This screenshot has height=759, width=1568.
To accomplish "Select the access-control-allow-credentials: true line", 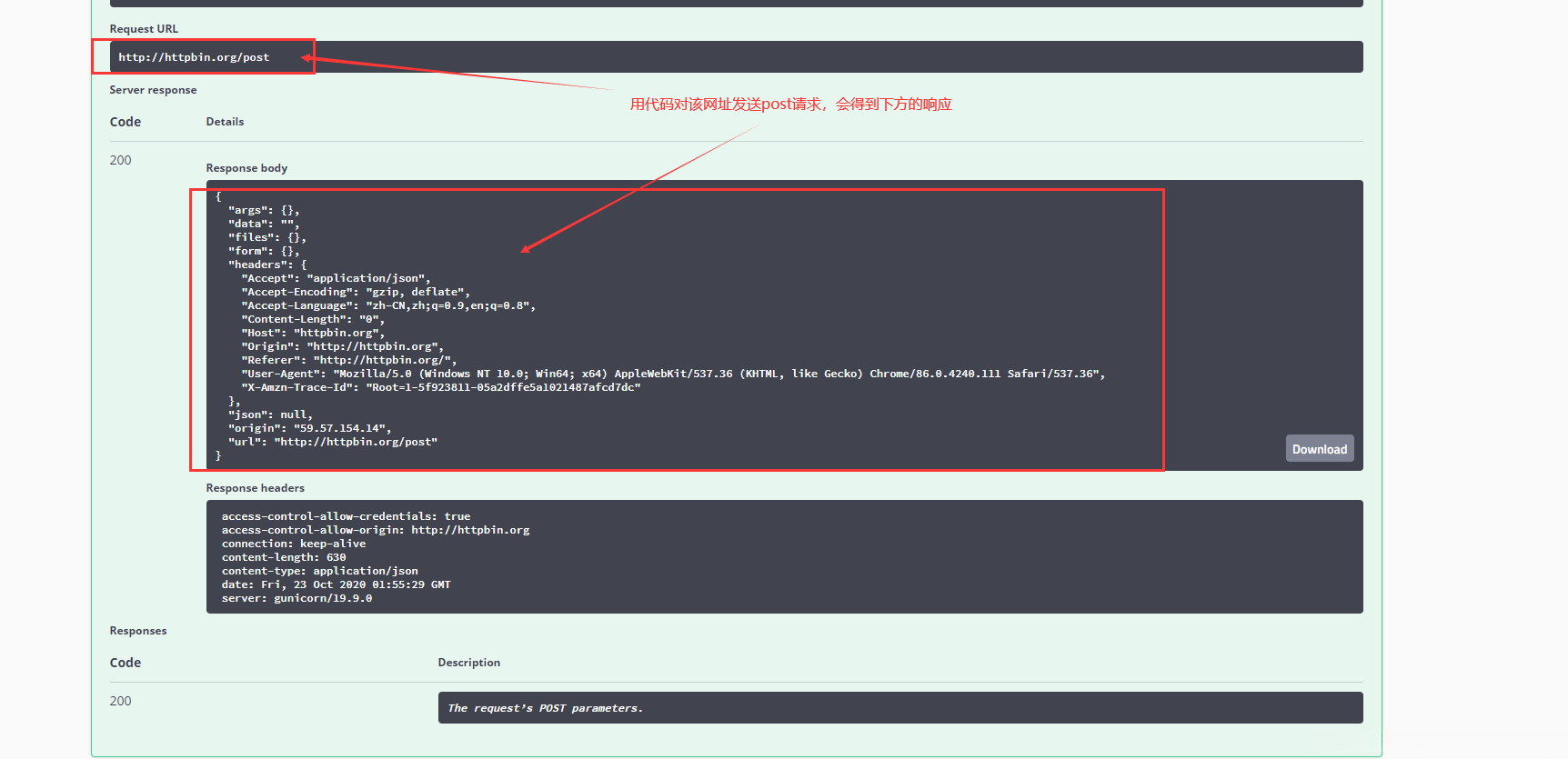I will (346, 516).
